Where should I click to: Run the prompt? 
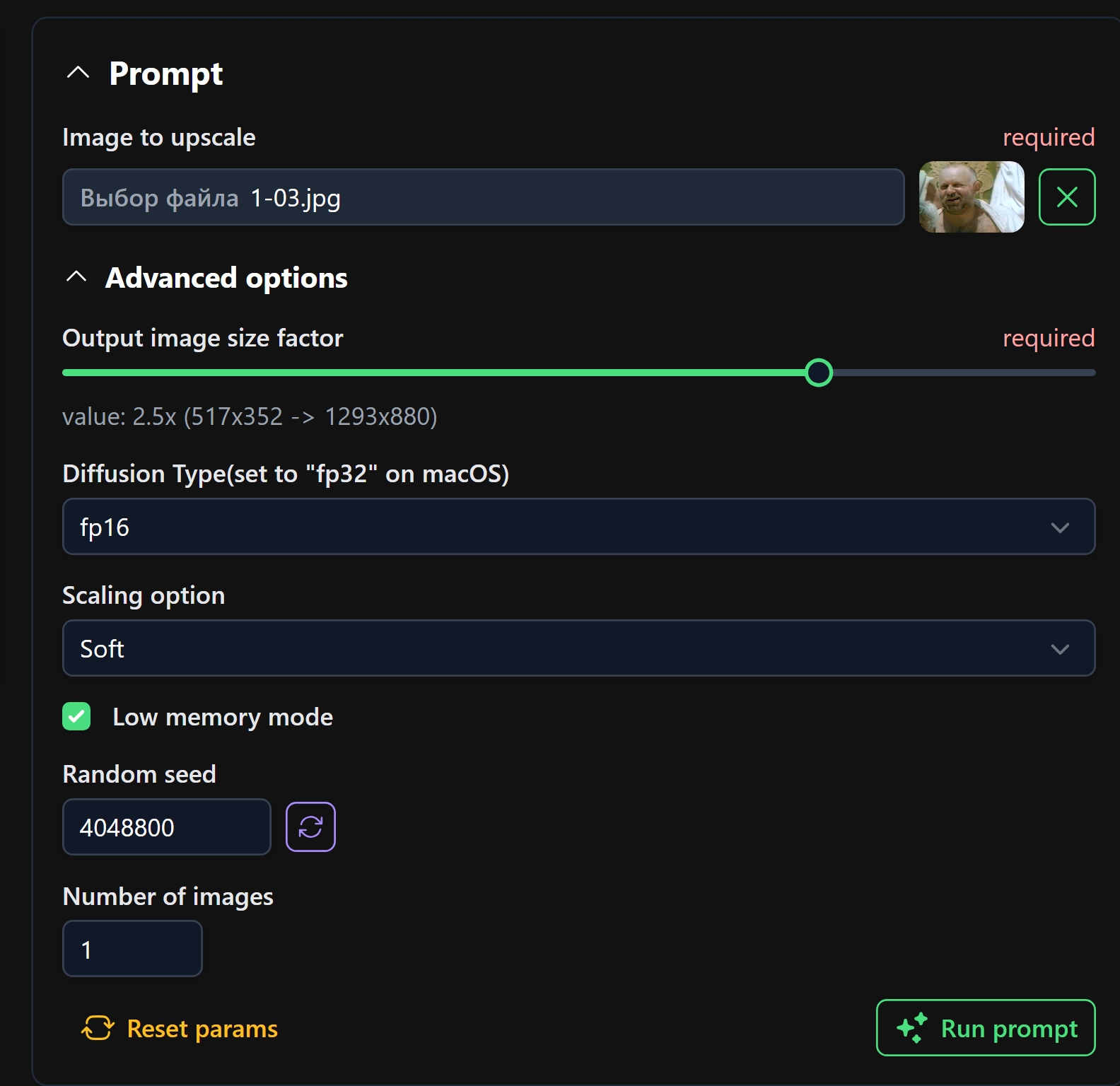point(986,1027)
